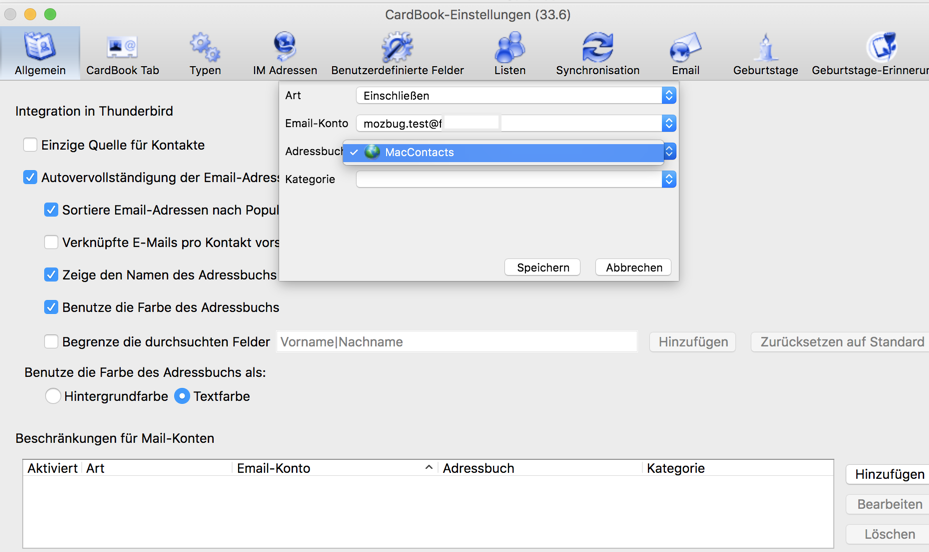Screen dimensions: 929x552
Task: Open the Email-Konto dropdown
Action: click(x=515, y=123)
